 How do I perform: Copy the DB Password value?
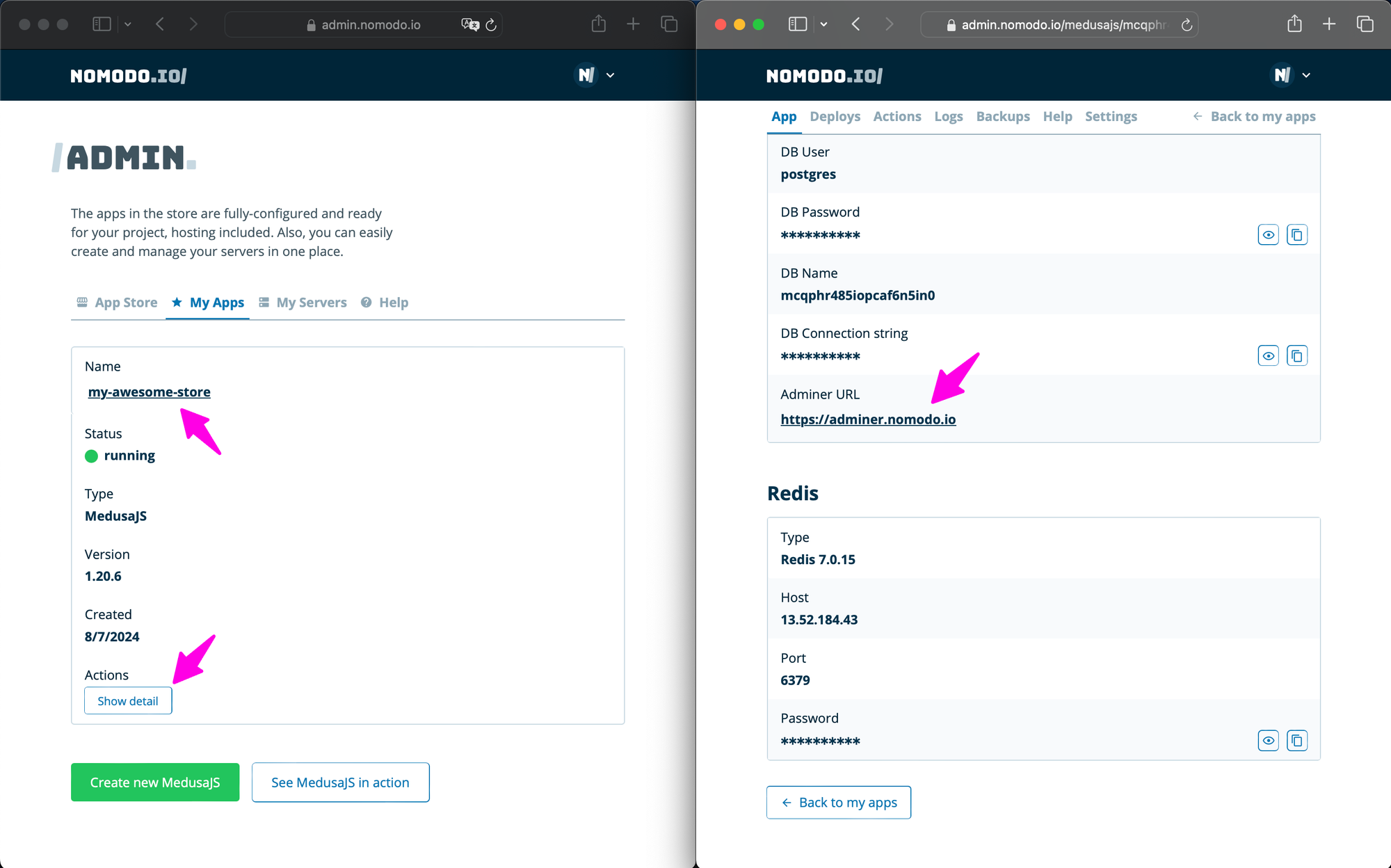tap(1296, 235)
